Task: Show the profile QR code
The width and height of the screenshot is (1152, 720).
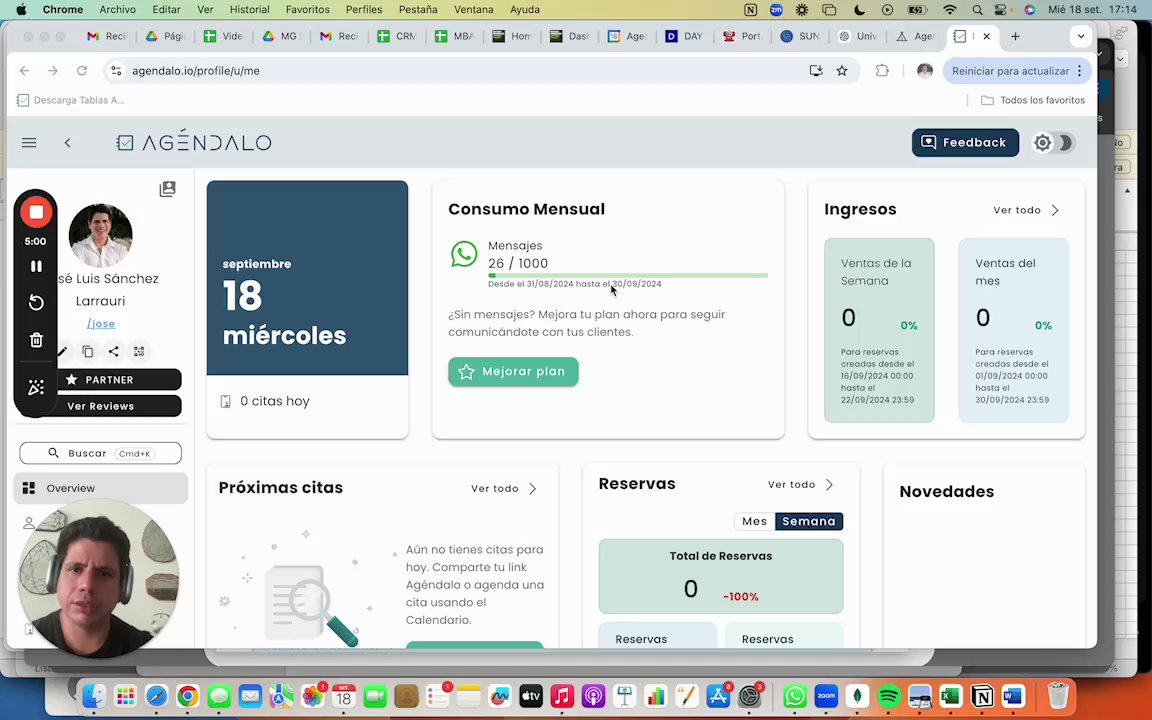Action: (139, 351)
